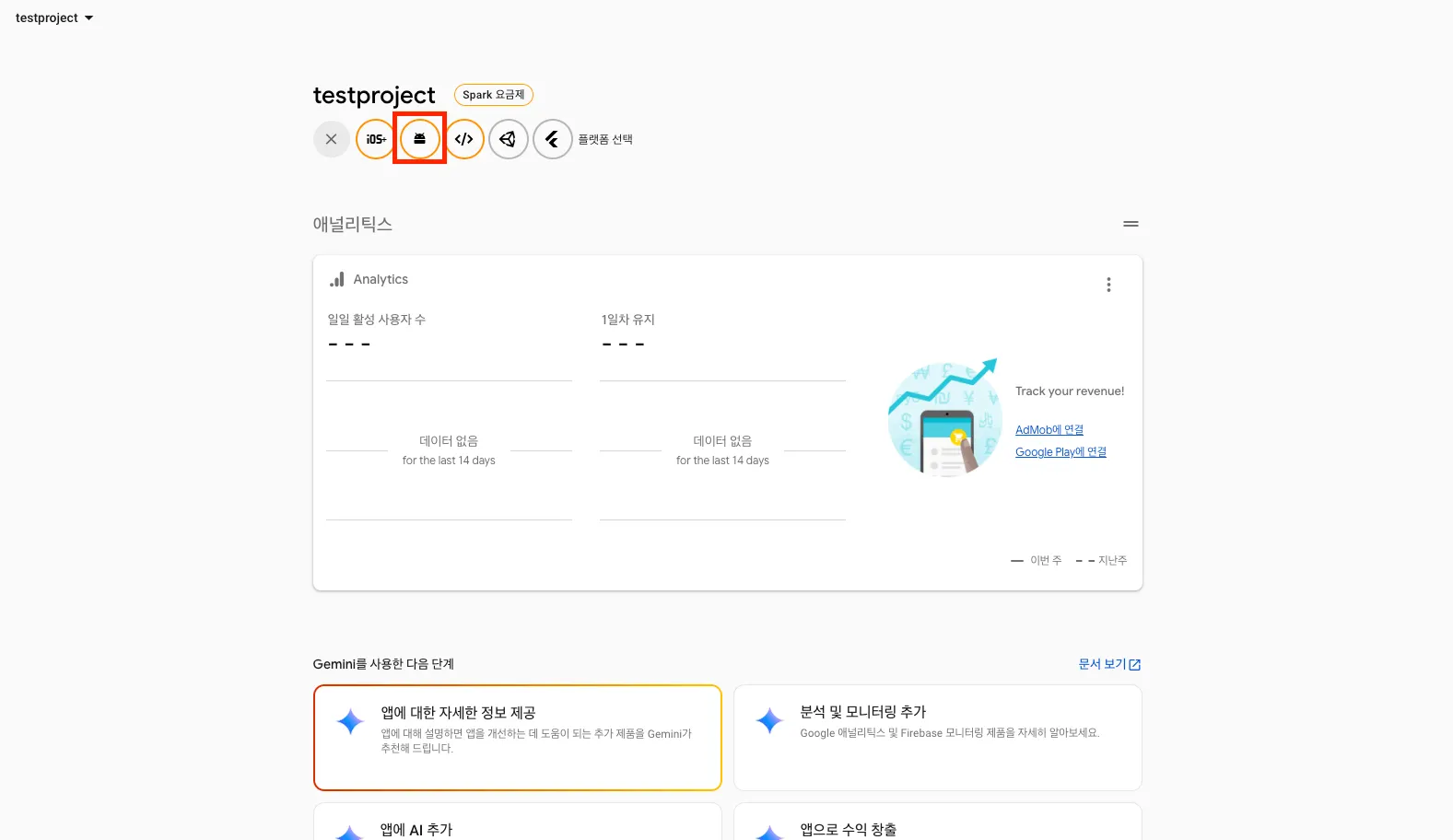This screenshot has width=1453, height=840.
Task: Add an Android app
Action: [419, 139]
